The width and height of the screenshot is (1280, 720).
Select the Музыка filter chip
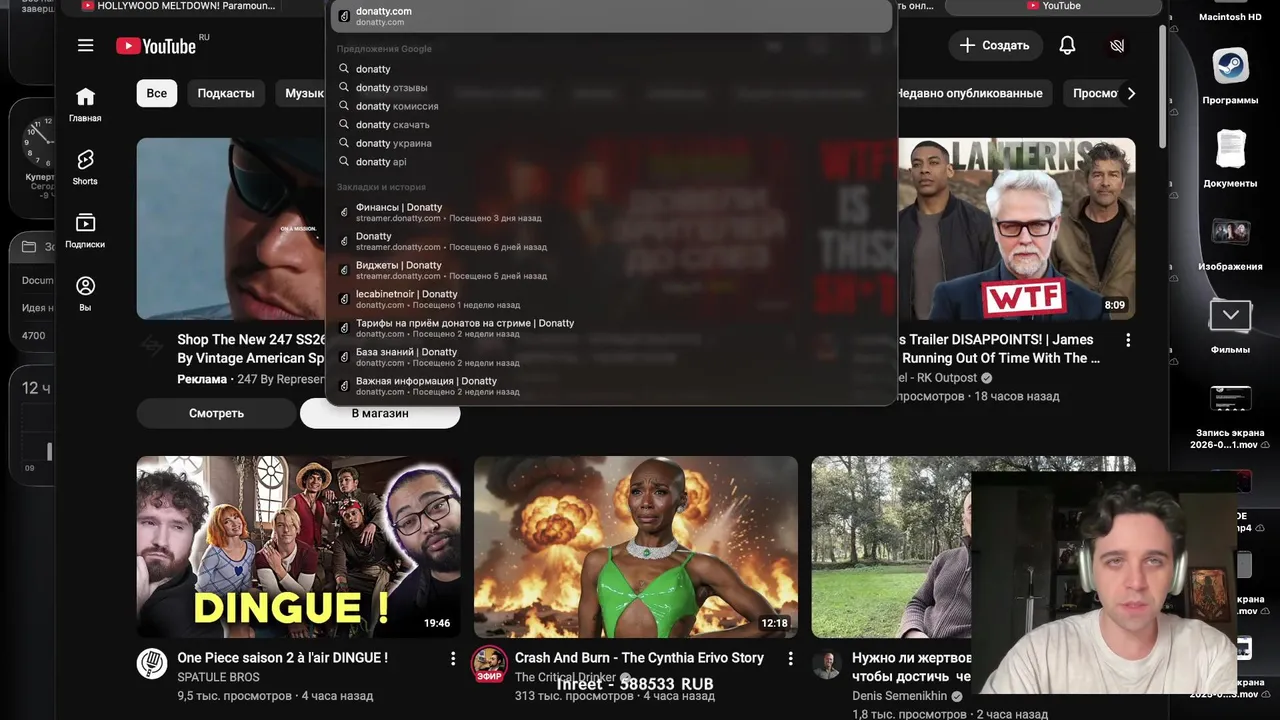tap(300, 93)
